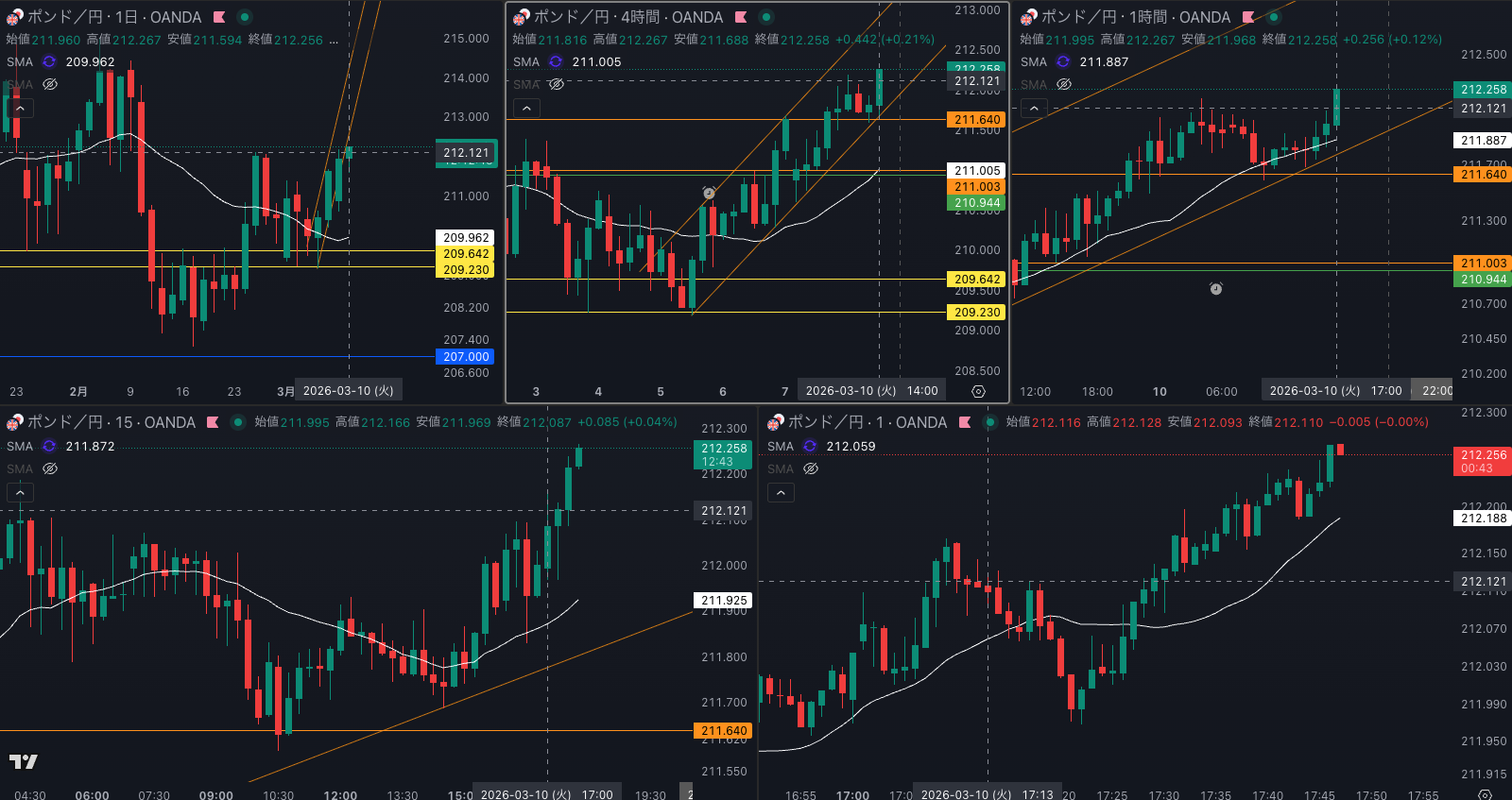Open chart settings gear on the 4時間 chart
Viewport: 1512px width, 800px height.
coord(978,391)
